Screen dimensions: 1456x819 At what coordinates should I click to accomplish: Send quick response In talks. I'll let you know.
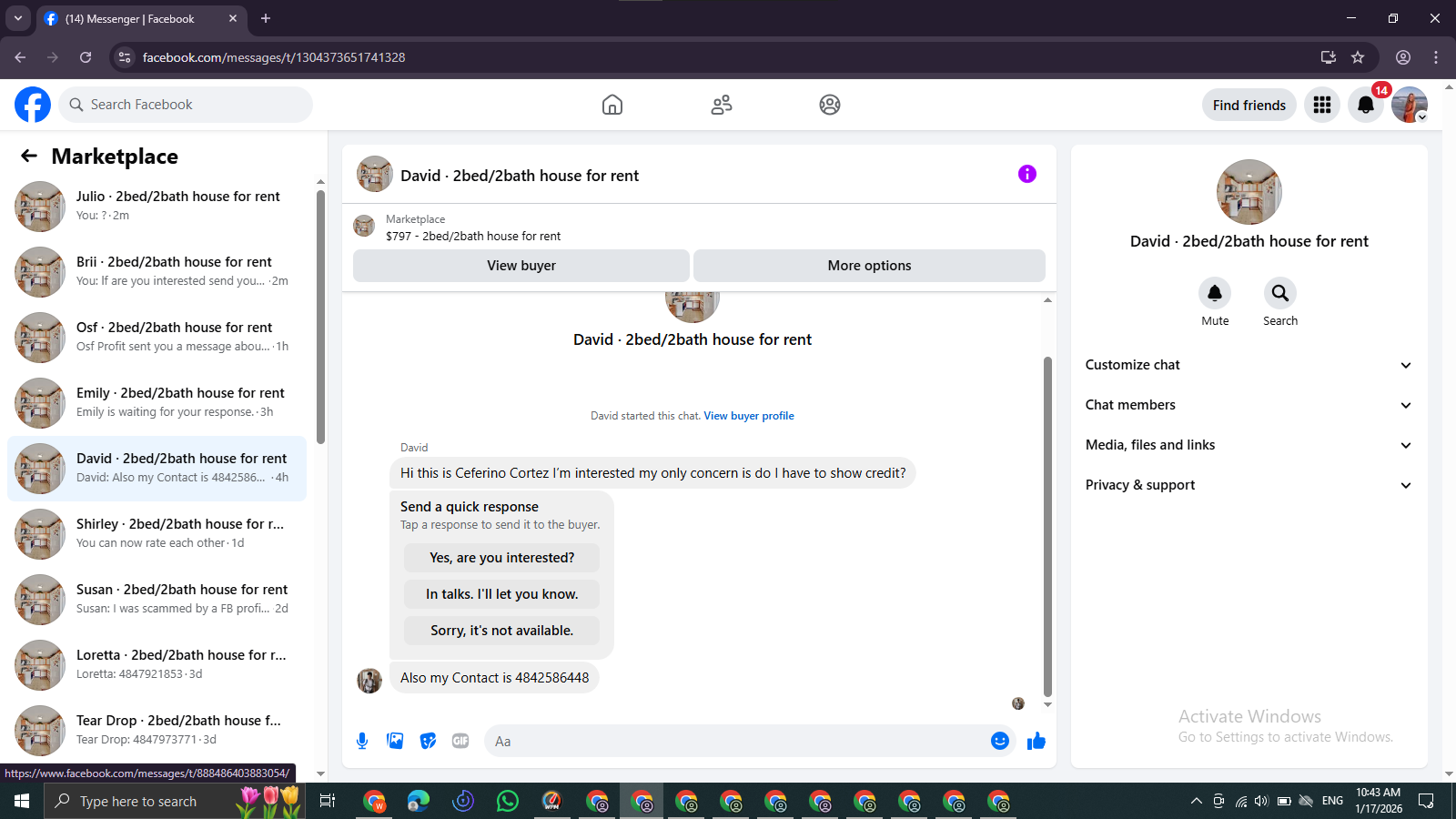(x=501, y=594)
